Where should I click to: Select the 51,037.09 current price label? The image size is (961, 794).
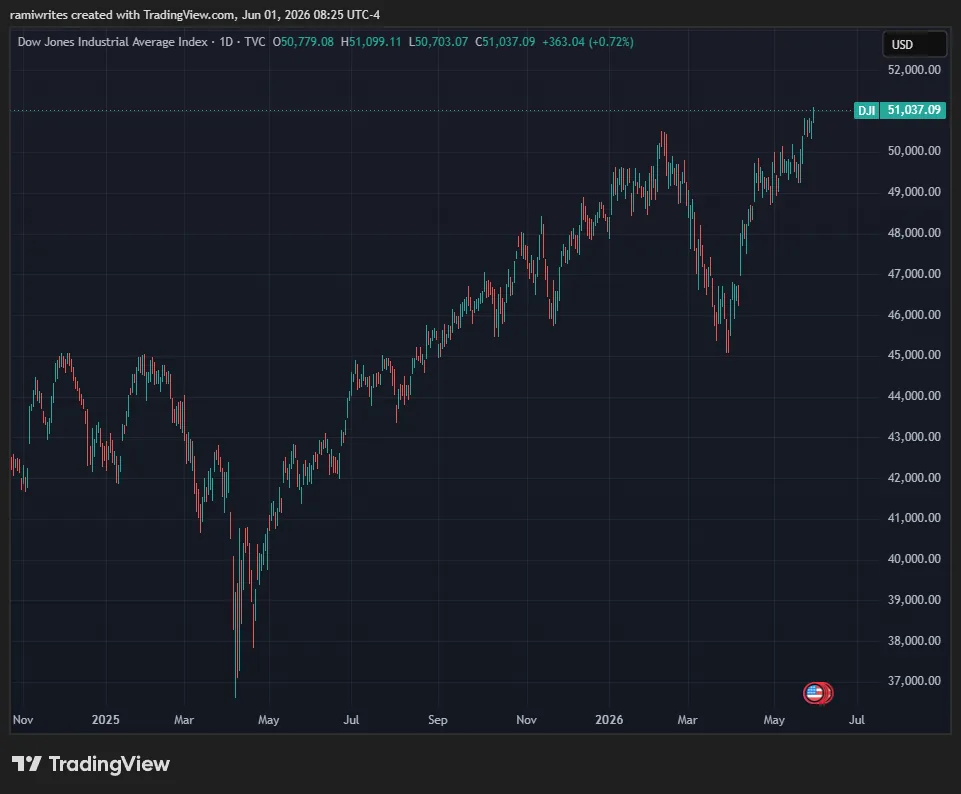click(913, 110)
